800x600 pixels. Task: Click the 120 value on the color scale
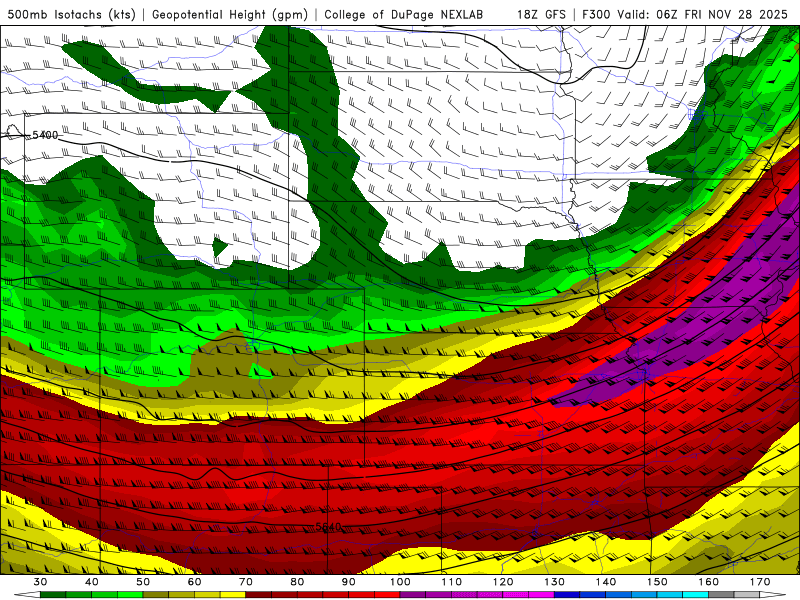(503, 582)
